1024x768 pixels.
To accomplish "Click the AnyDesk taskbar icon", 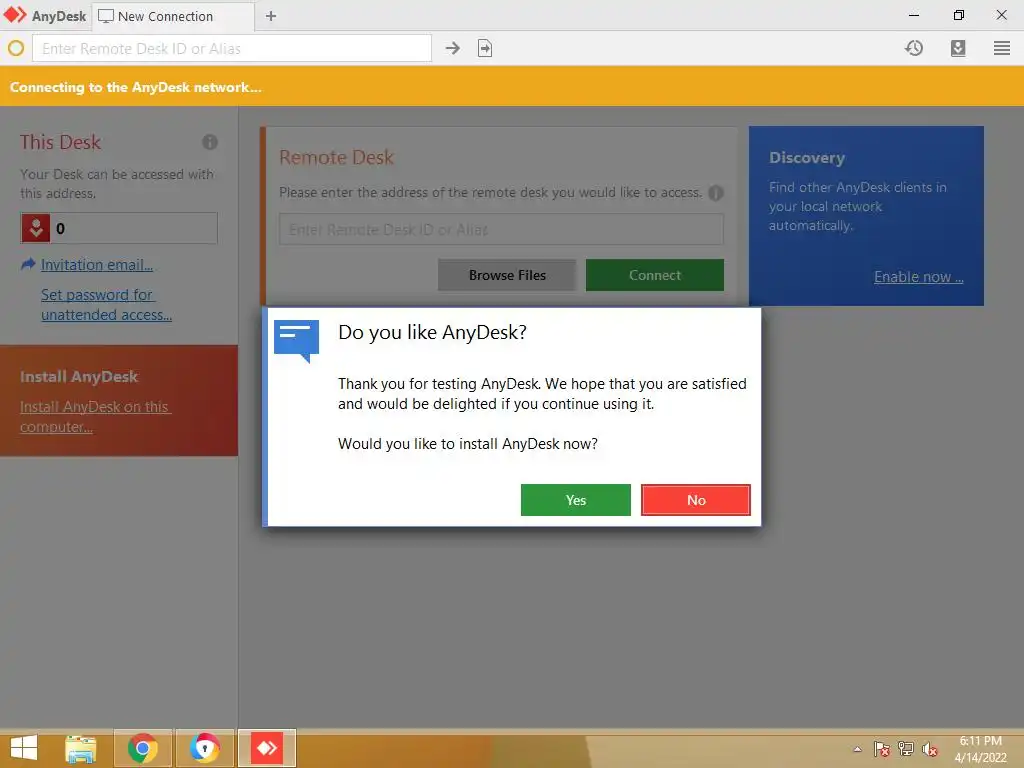I will [x=267, y=748].
